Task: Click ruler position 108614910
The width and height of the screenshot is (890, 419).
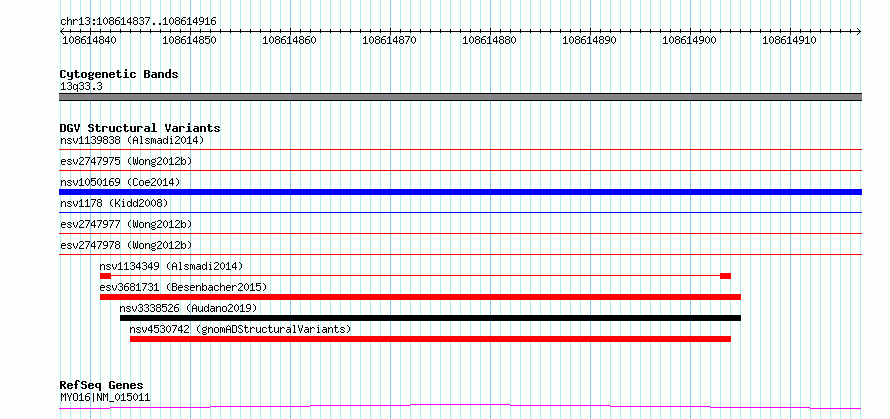Action: point(790,40)
